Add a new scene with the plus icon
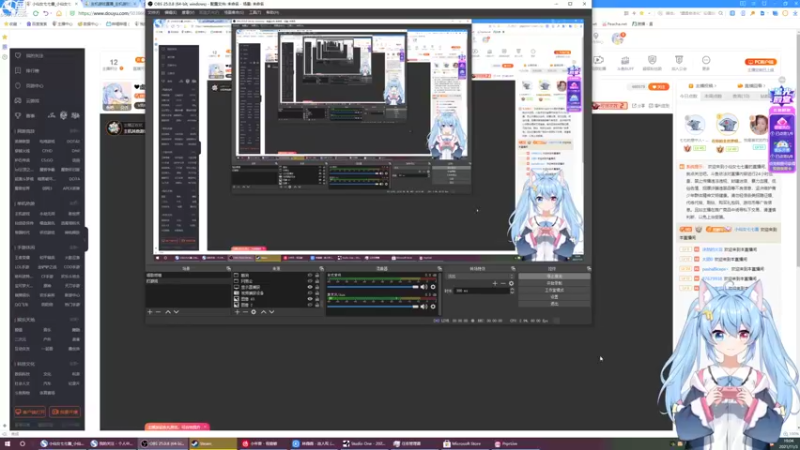The width and height of the screenshot is (800, 450). click(x=150, y=312)
